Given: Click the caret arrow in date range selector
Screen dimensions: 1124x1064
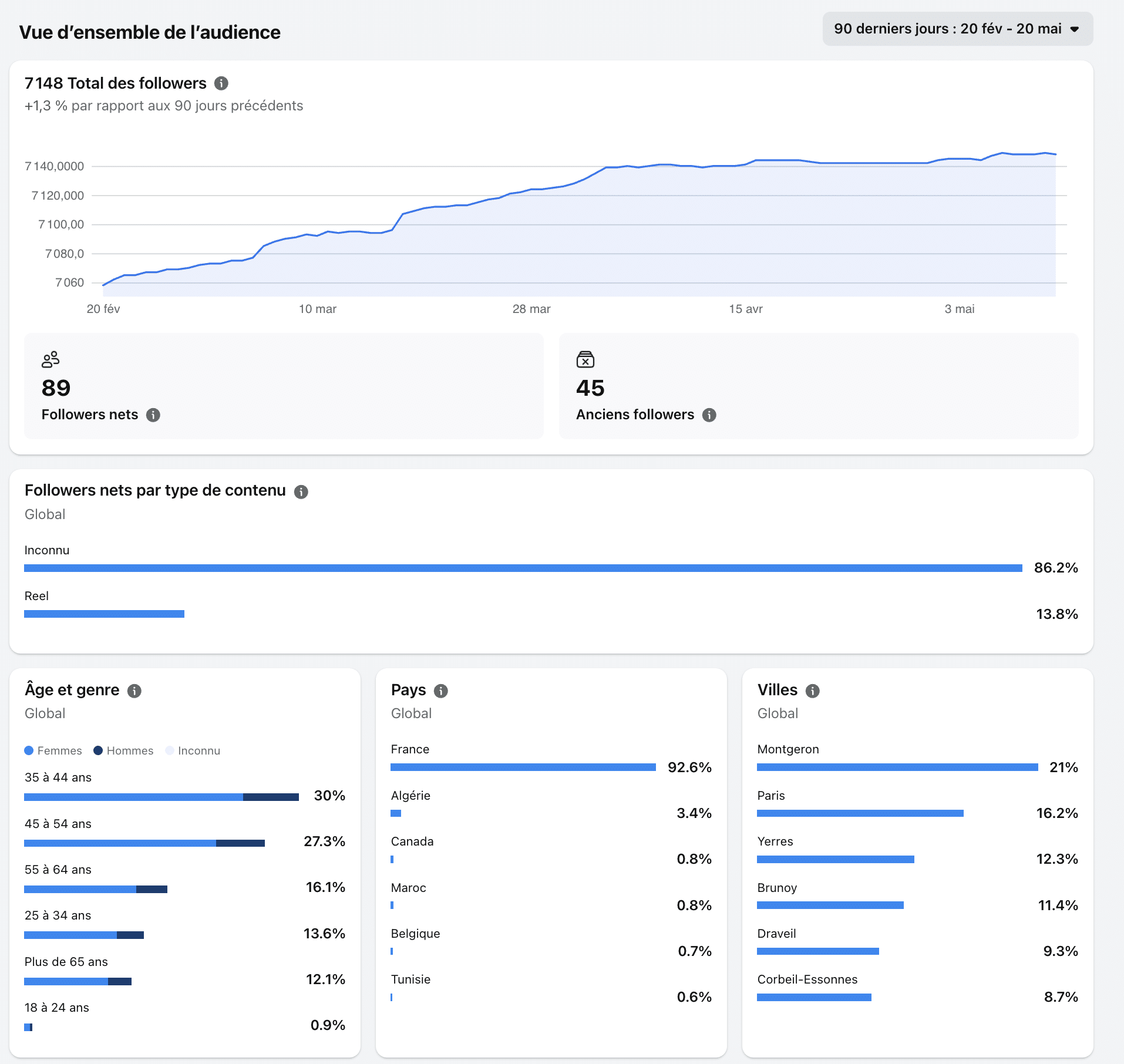Looking at the screenshot, I should 1075,29.
